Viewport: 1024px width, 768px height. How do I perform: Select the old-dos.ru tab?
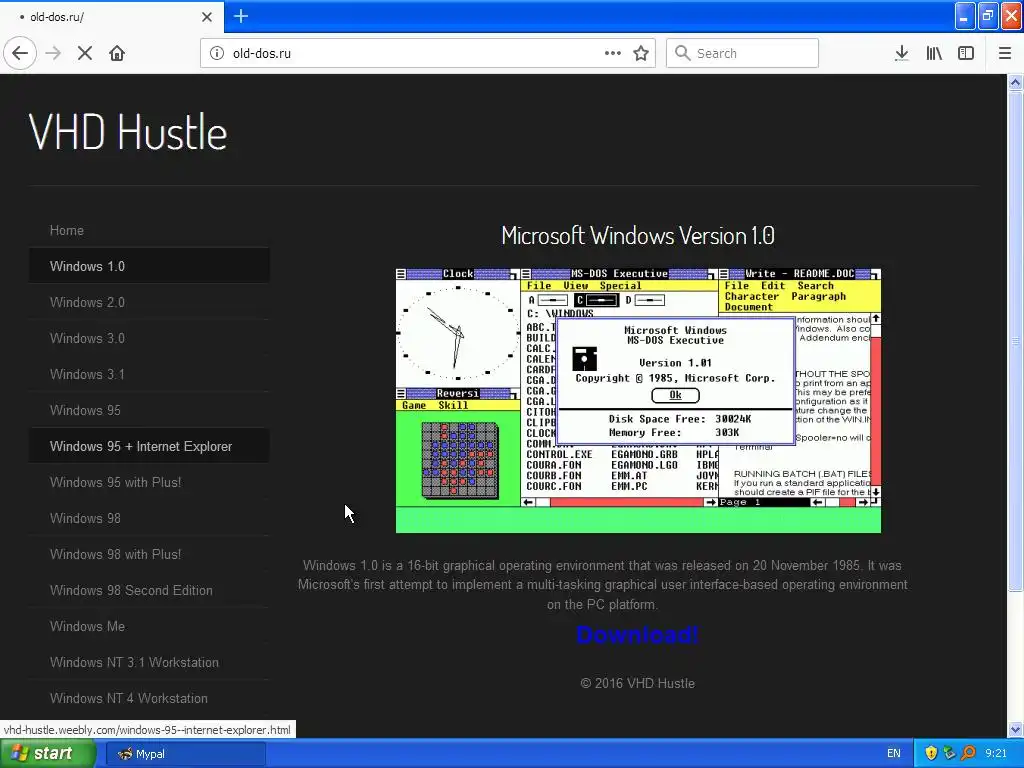112,17
